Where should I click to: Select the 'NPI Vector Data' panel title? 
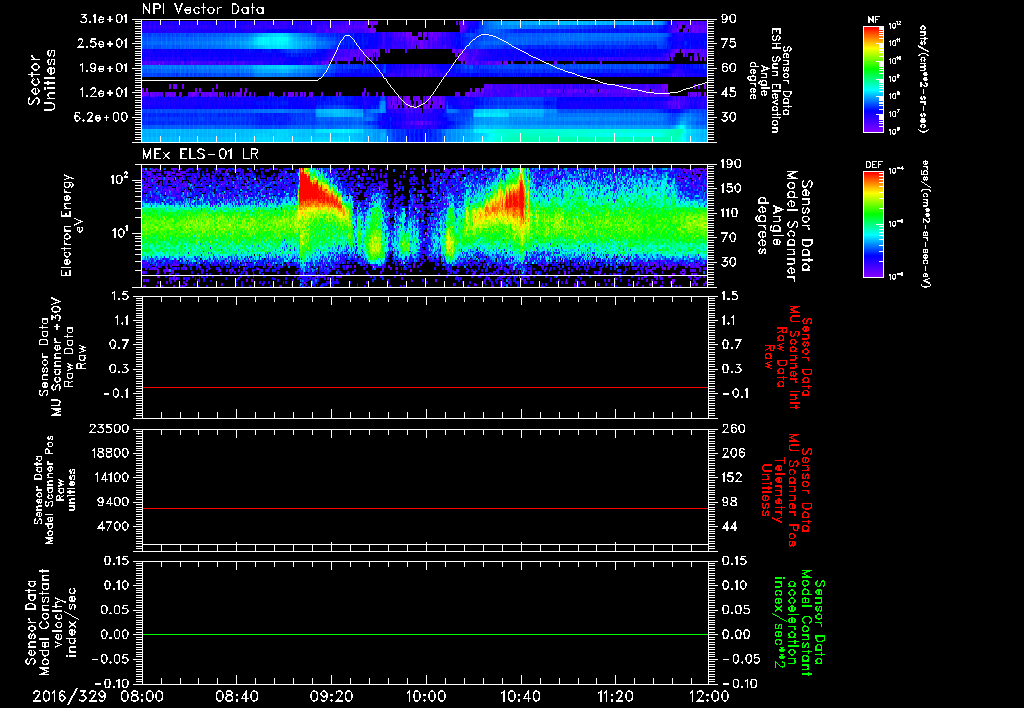[203, 9]
